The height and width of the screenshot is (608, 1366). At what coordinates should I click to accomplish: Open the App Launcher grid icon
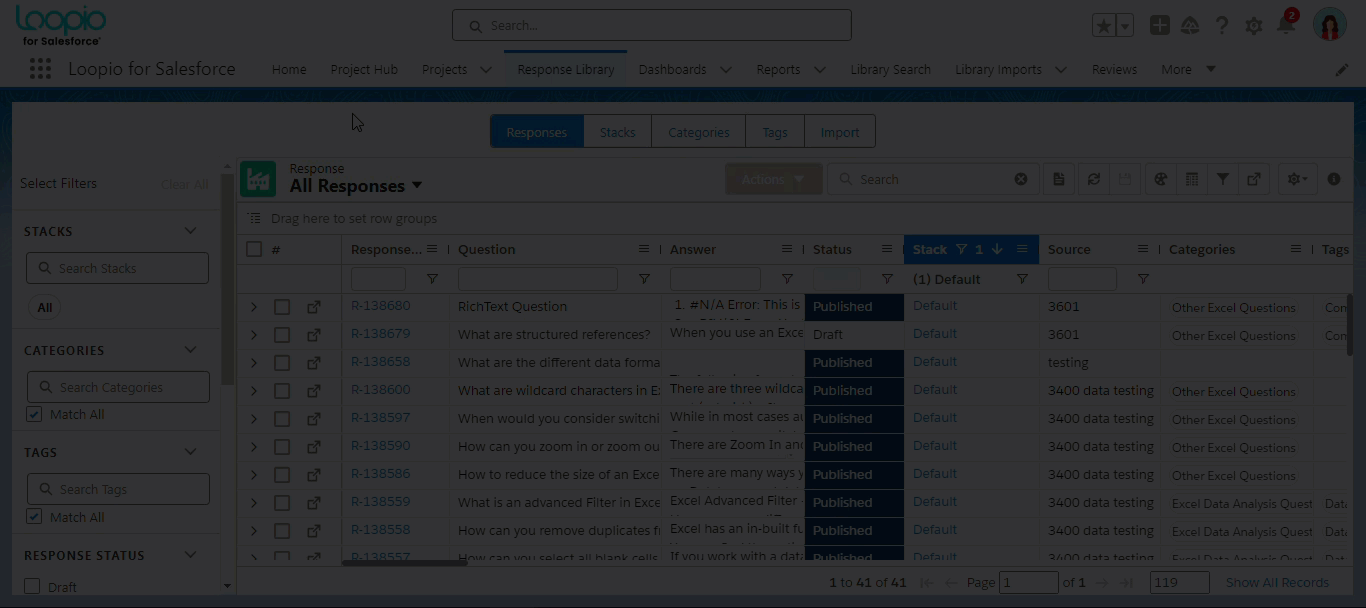tap(40, 69)
